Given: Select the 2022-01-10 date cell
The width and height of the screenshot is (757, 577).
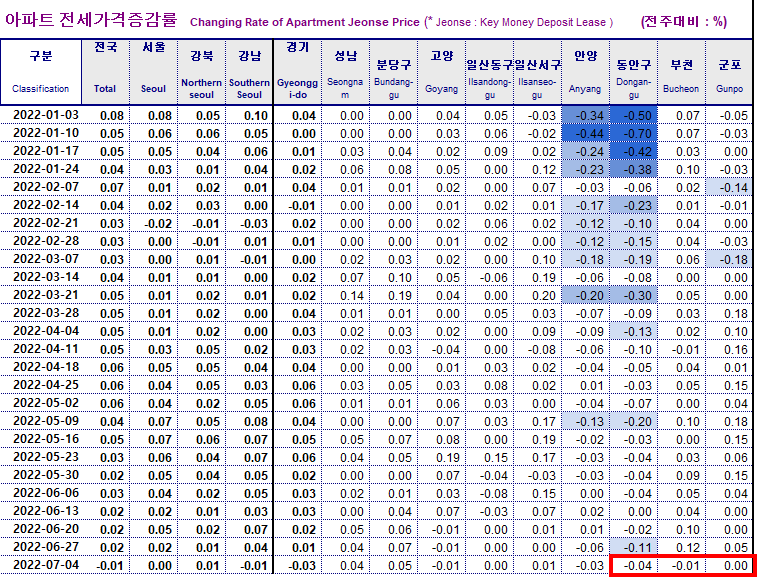Looking at the screenshot, I should click(41, 133).
